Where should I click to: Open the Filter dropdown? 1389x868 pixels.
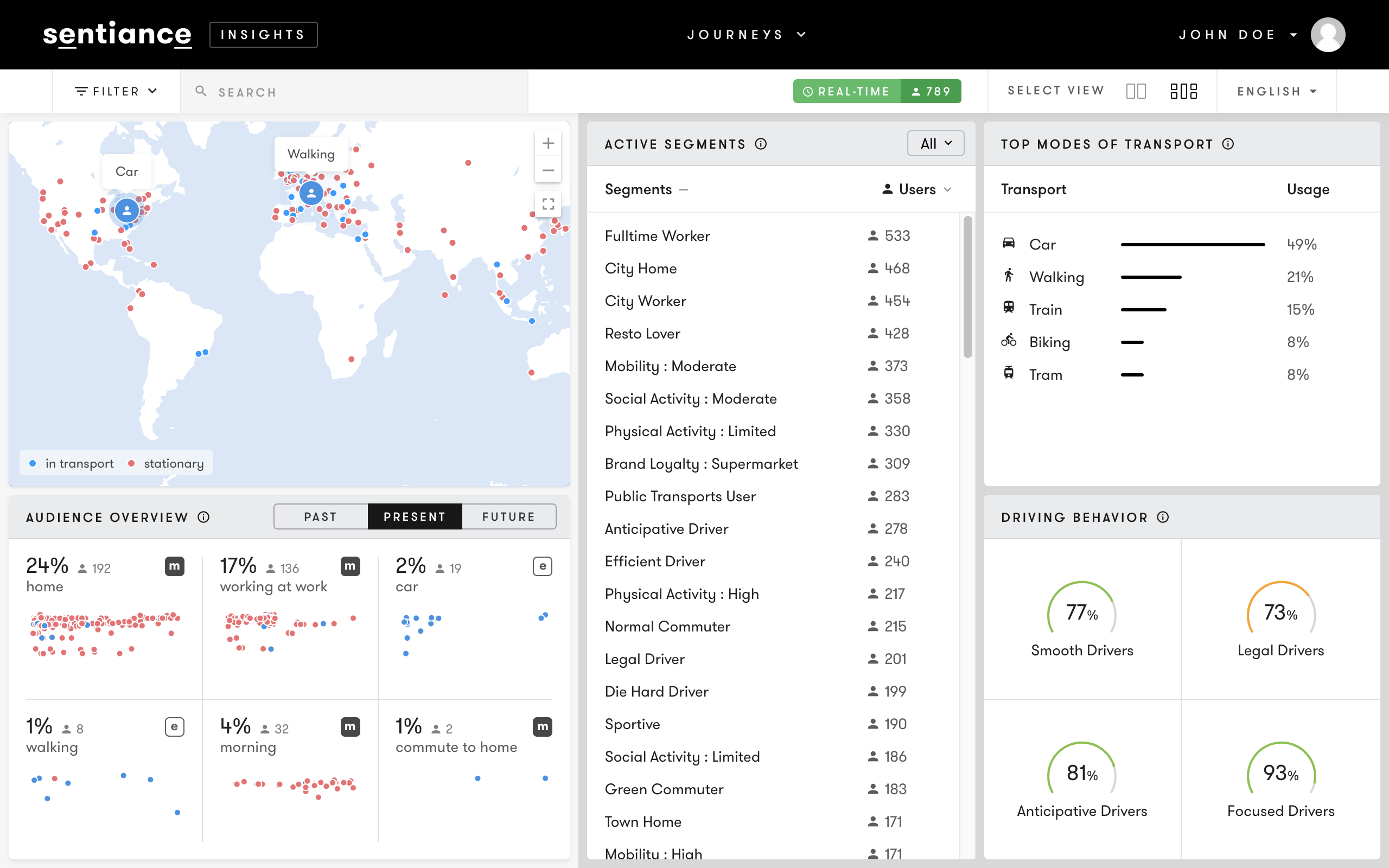[116, 91]
